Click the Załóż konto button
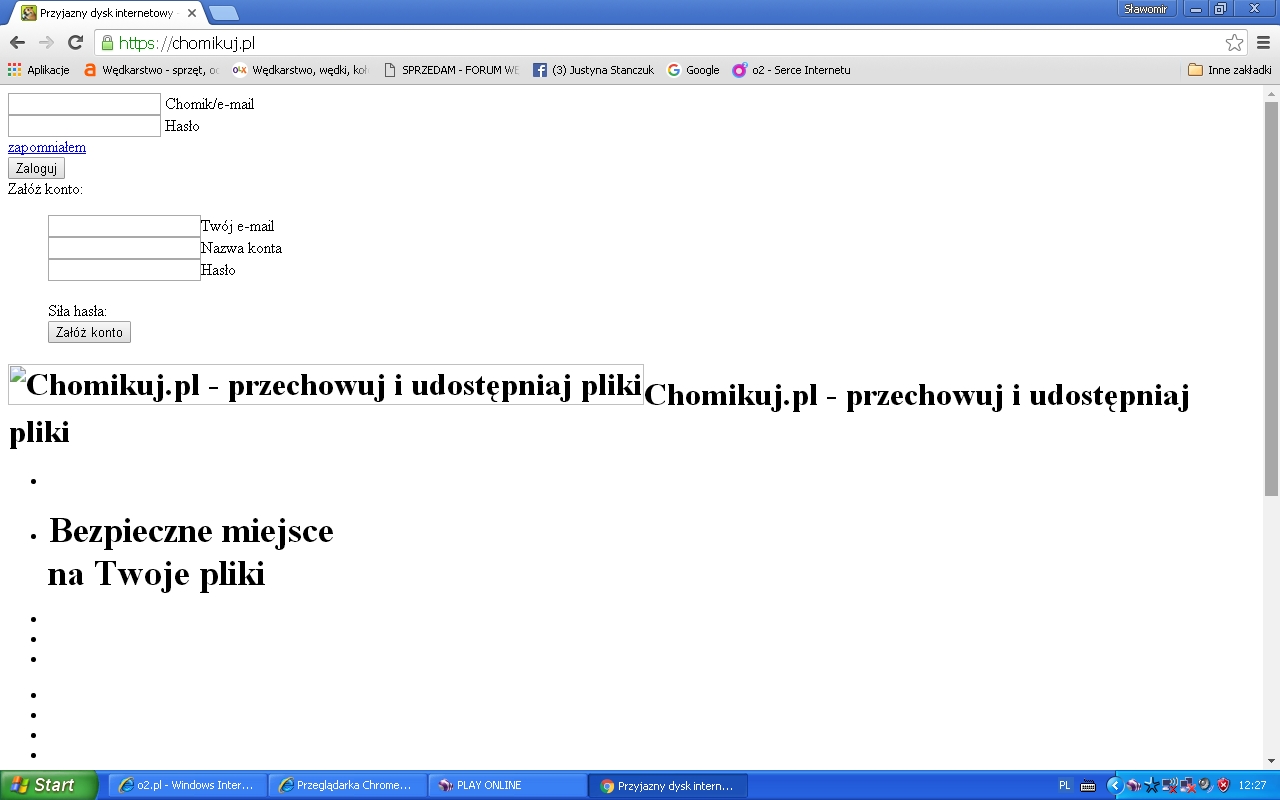Viewport: 1280px width, 800px height. 89,332
